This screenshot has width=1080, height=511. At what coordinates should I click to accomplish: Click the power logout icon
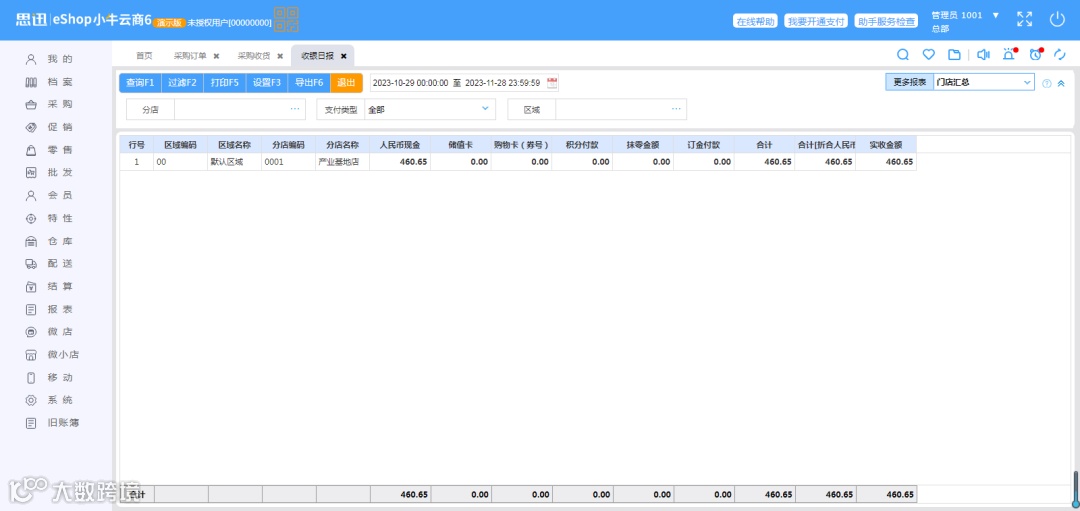coord(1057,19)
